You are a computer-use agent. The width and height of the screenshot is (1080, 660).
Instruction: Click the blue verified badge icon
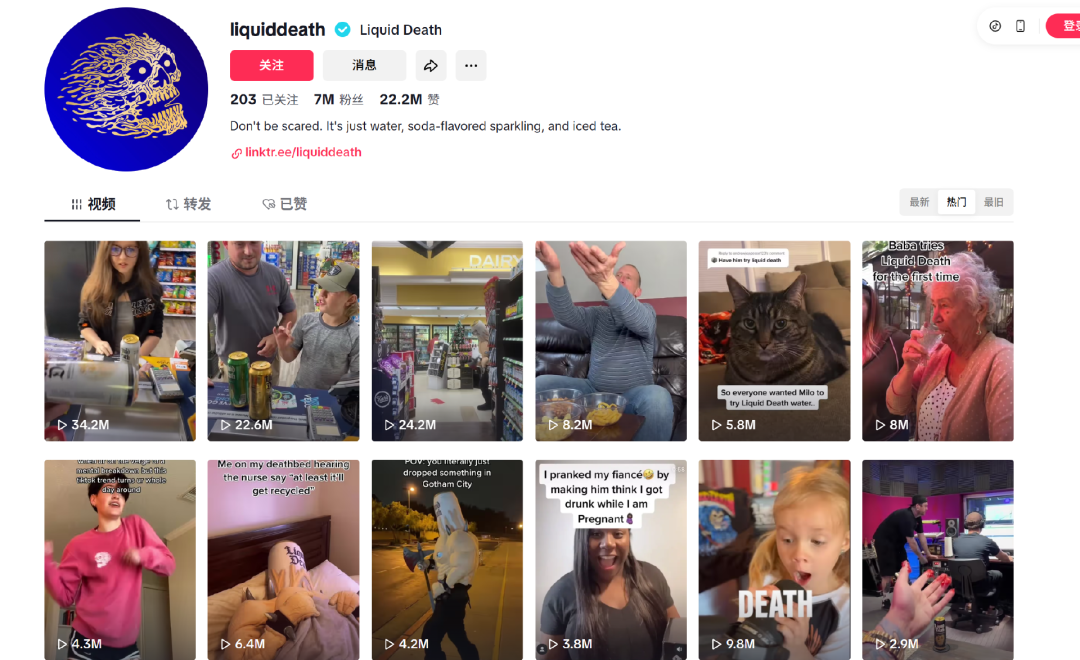pyautogui.click(x=342, y=30)
